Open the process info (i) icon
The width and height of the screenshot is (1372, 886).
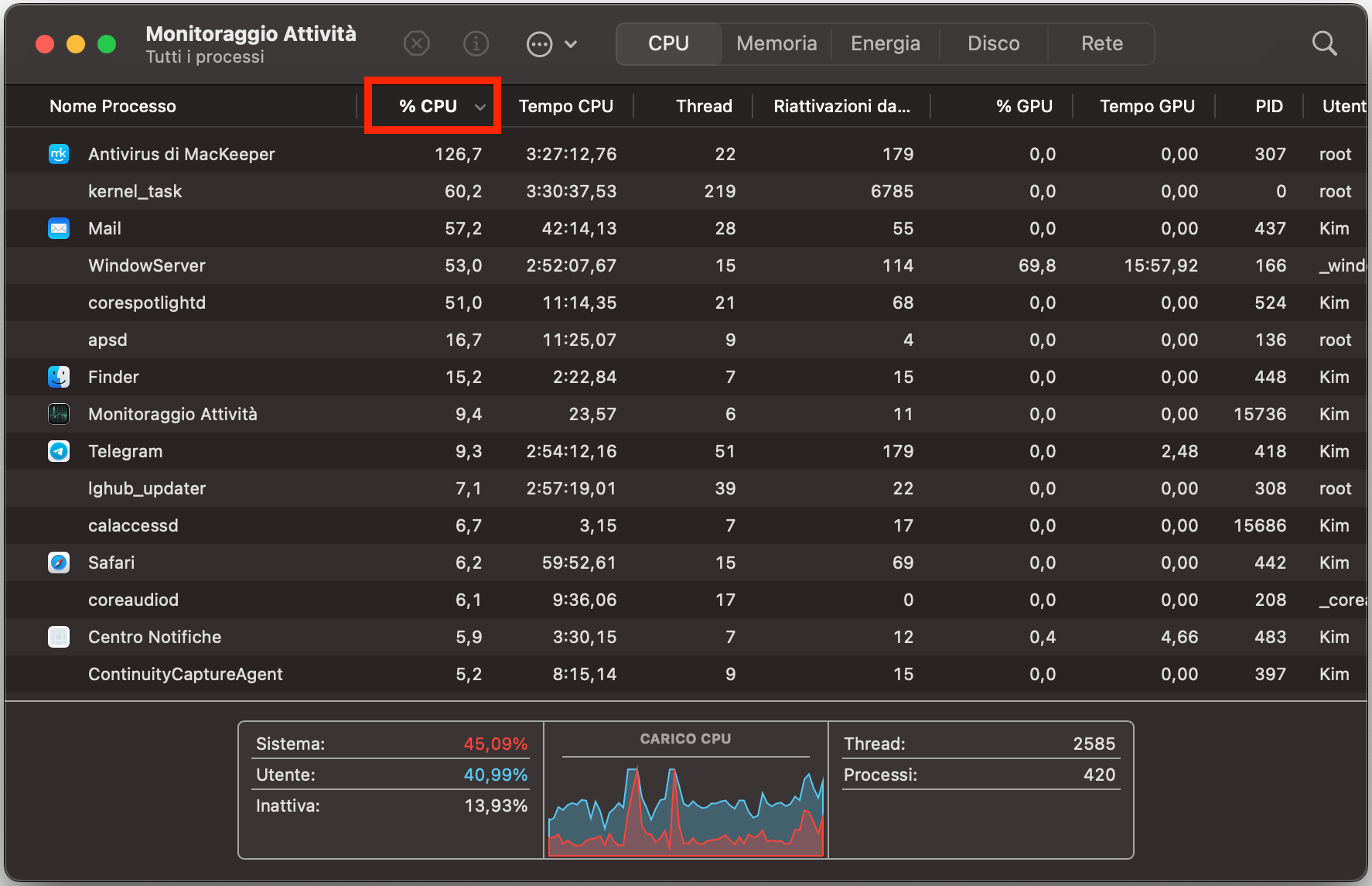click(x=476, y=43)
